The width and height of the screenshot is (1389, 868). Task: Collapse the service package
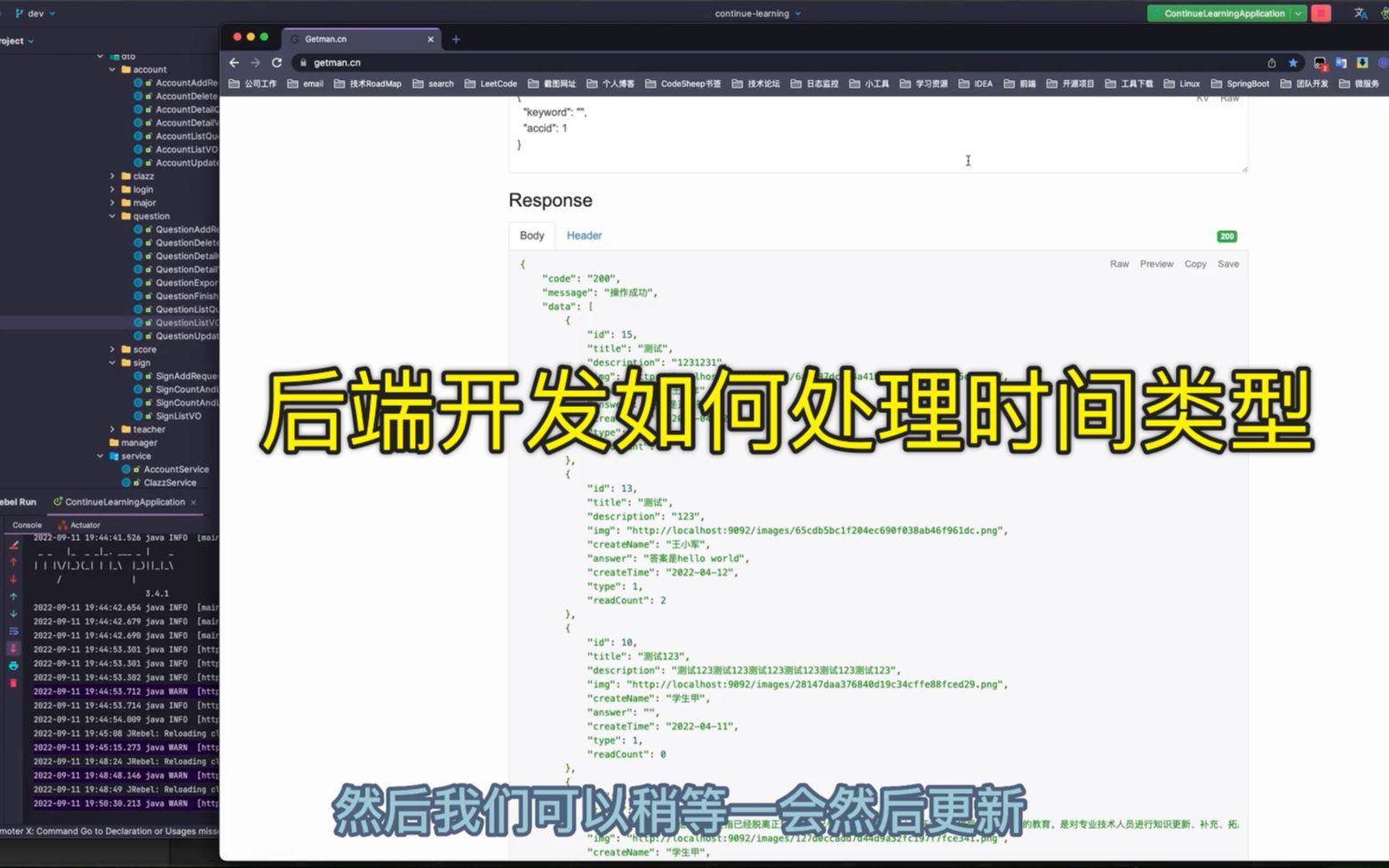pyautogui.click(x=100, y=456)
